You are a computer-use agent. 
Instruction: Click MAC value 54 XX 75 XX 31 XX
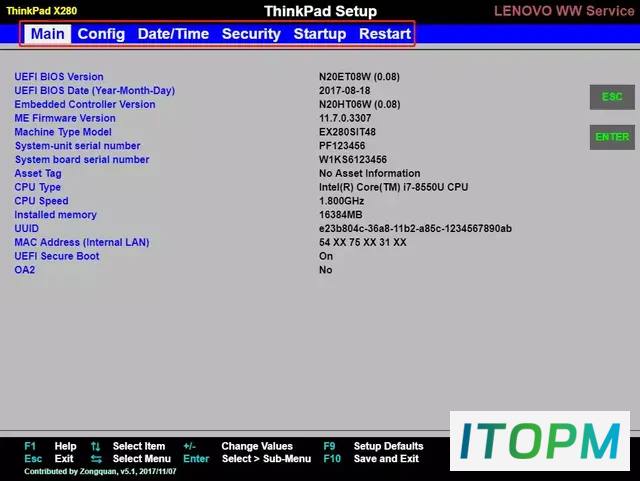[x=362, y=243]
